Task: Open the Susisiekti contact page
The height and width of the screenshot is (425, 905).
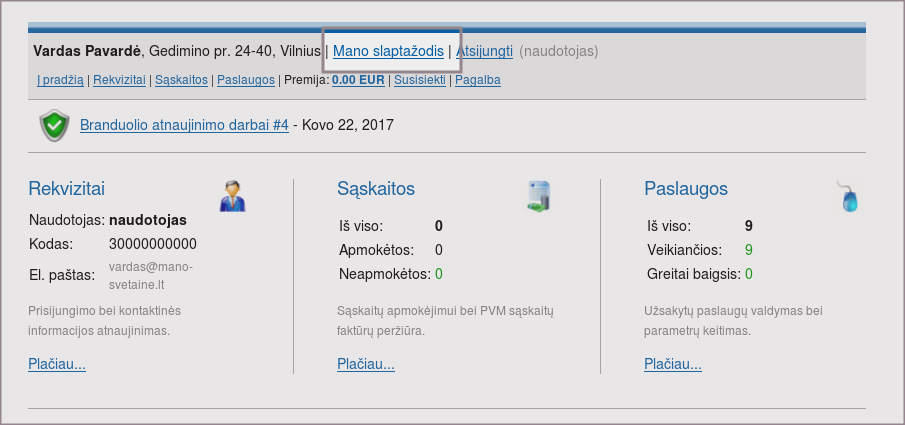Action: click(x=420, y=79)
